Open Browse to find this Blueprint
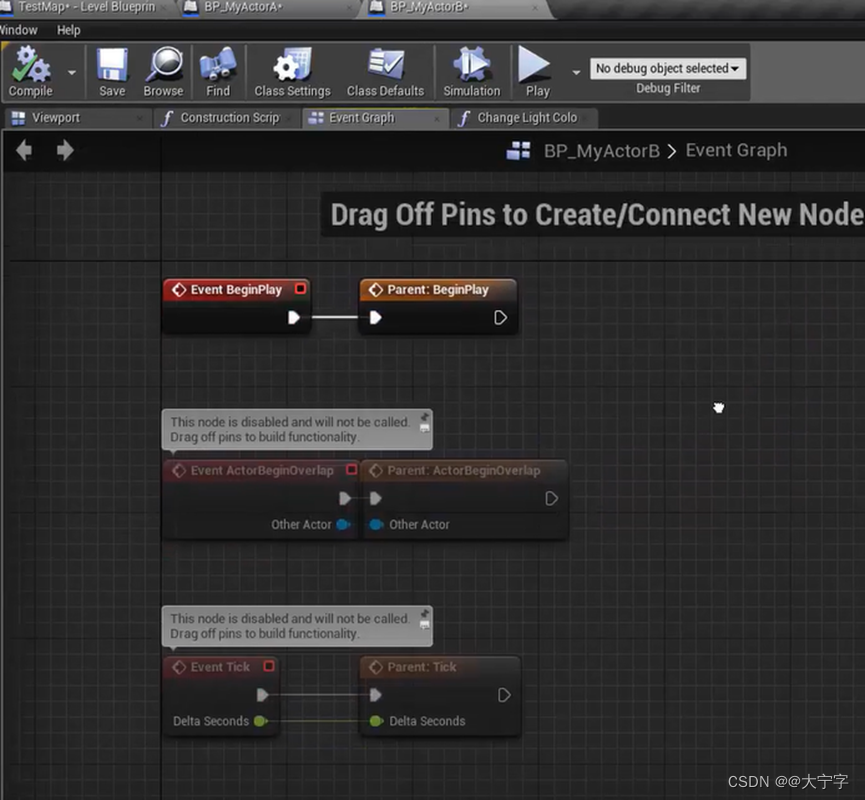The image size is (865, 800). 163,70
